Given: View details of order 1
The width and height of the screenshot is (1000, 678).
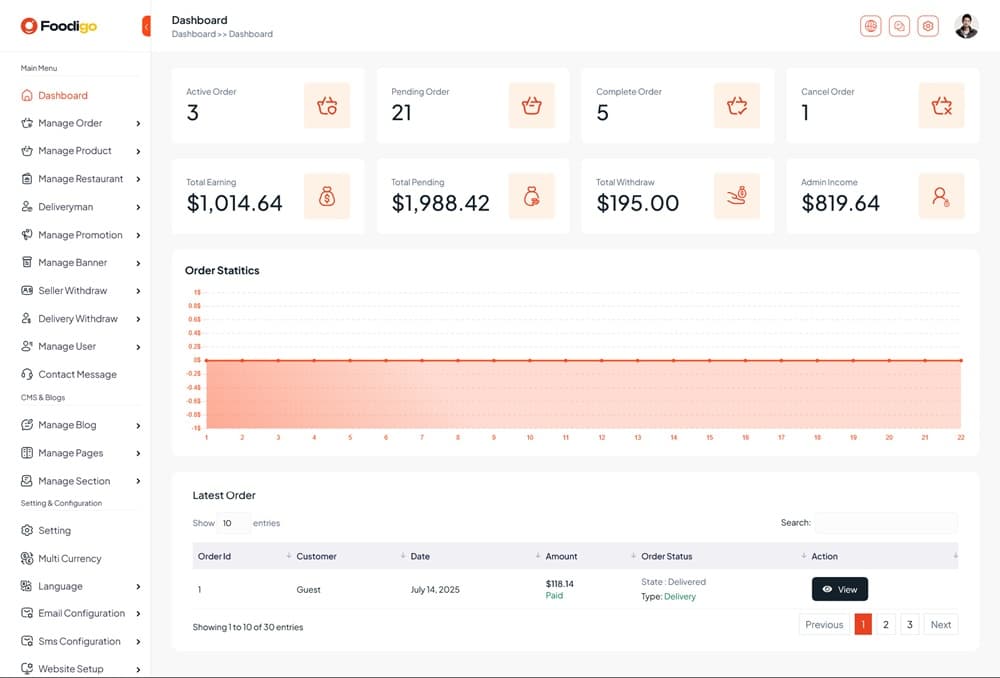Looking at the screenshot, I should pos(839,589).
